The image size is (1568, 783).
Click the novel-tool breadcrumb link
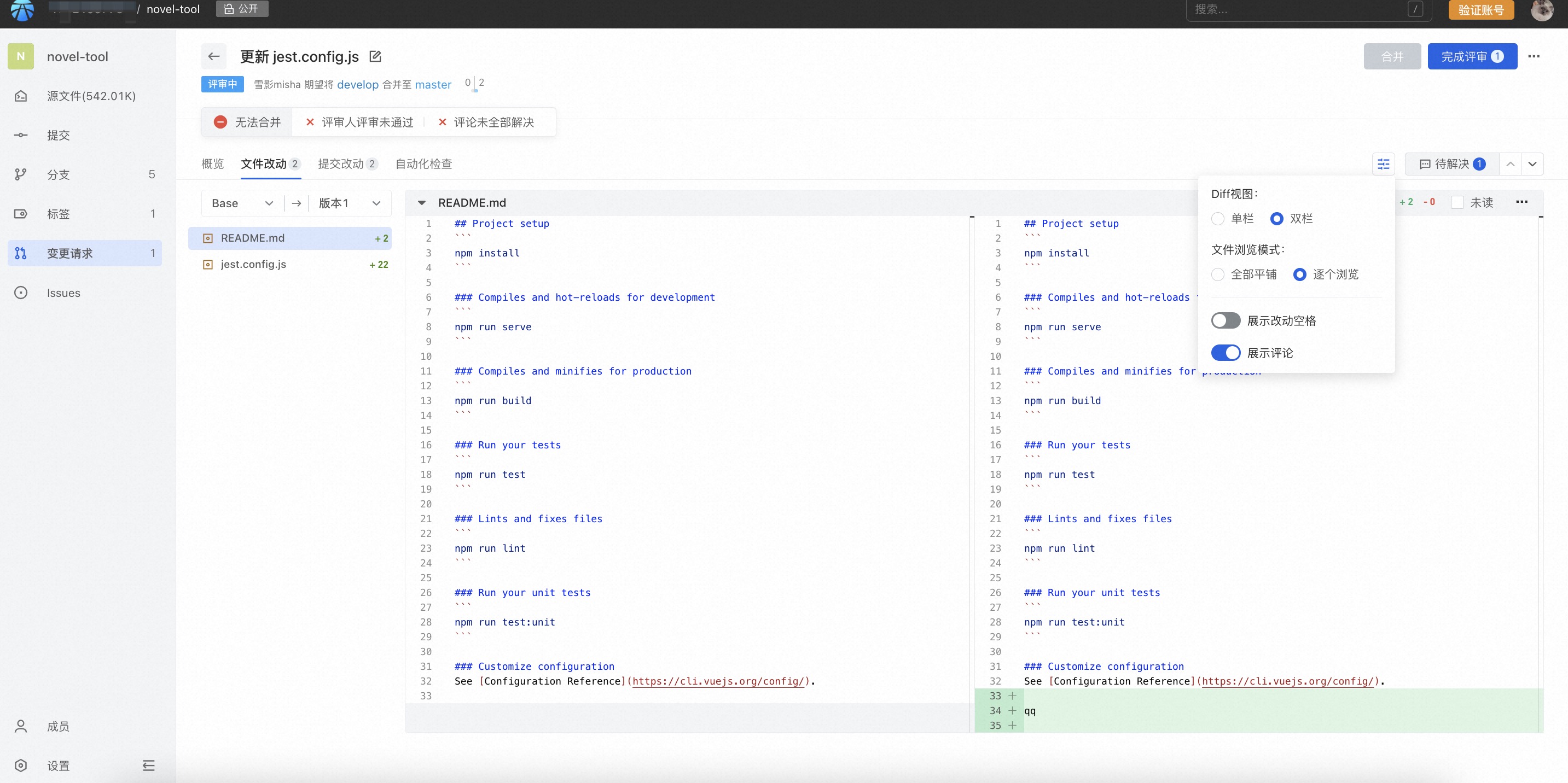pos(173,9)
